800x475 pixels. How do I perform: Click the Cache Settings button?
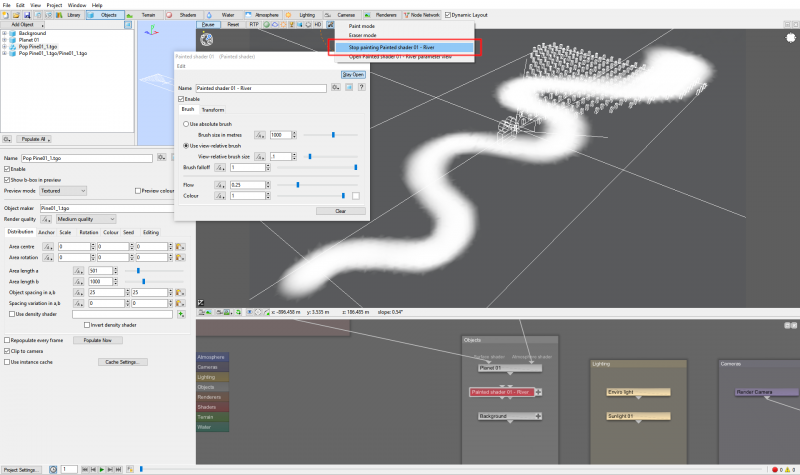122,362
